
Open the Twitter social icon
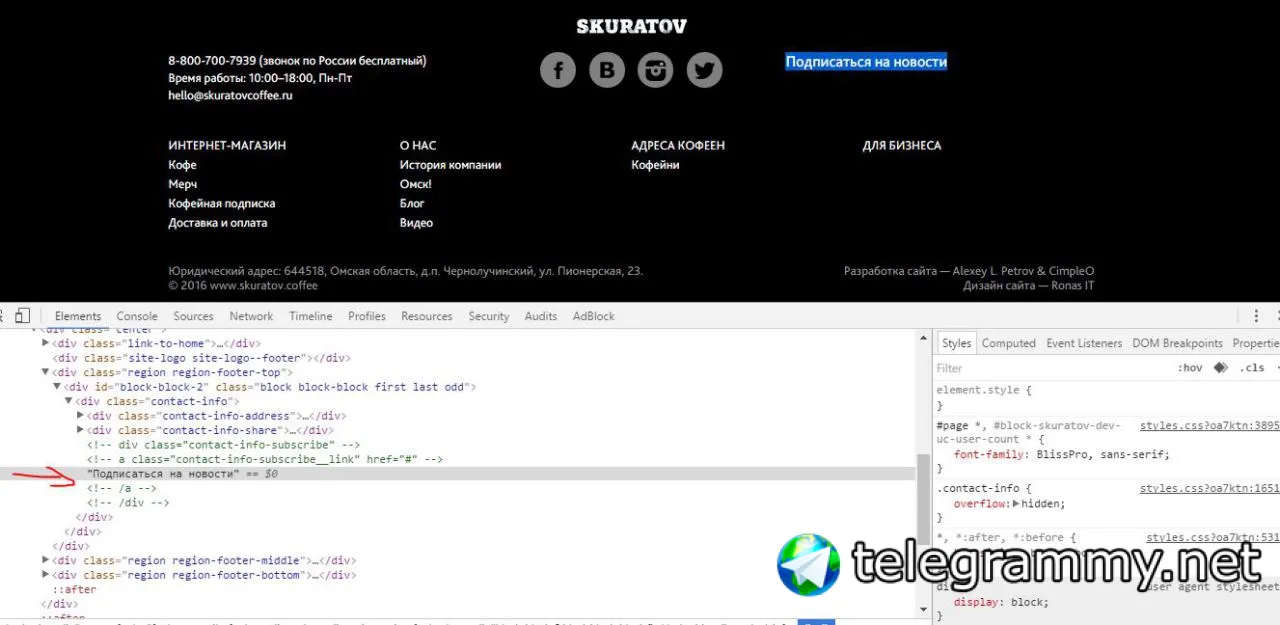pos(705,70)
